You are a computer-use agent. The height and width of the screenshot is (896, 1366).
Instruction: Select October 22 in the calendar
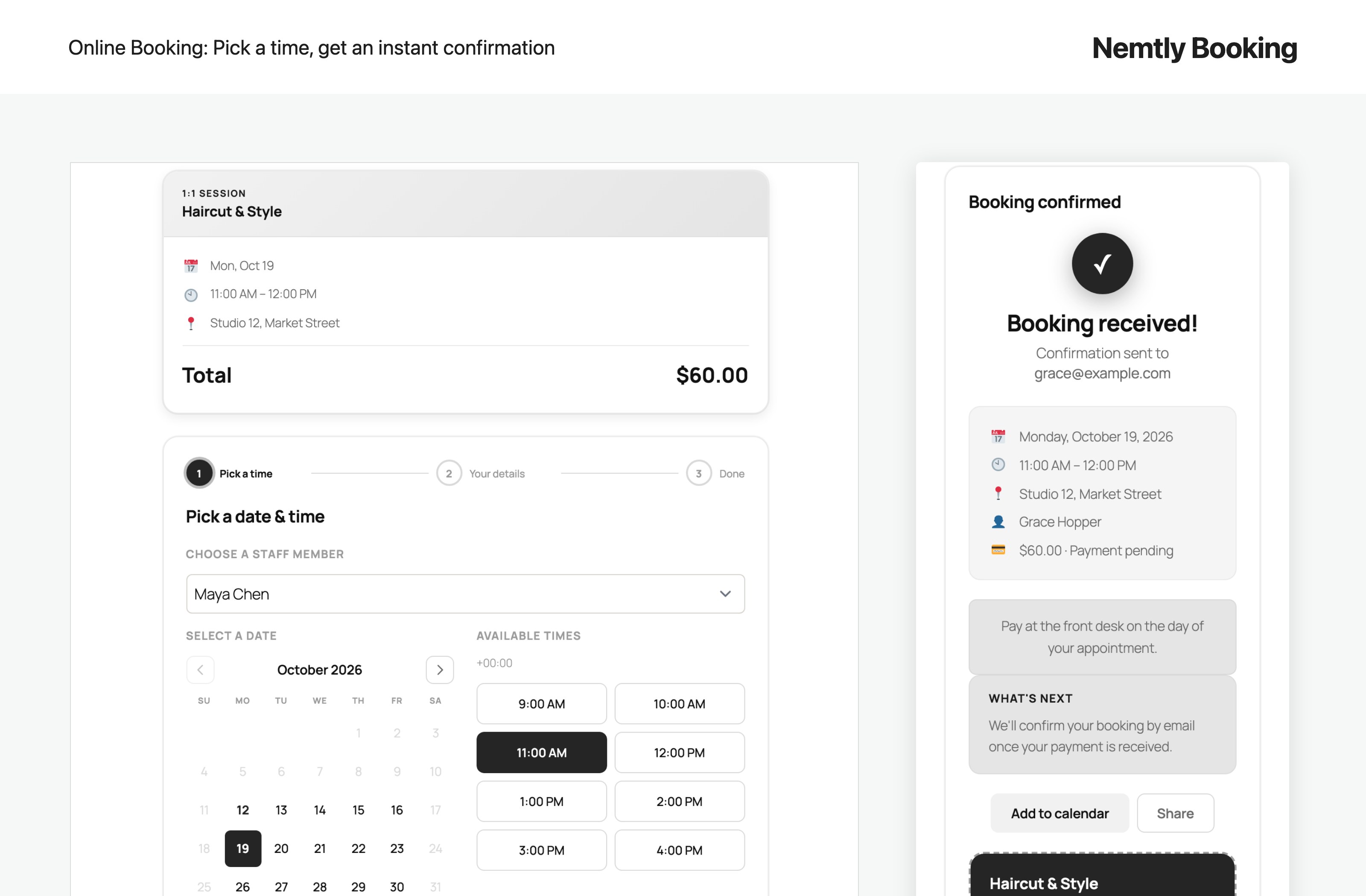click(x=358, y=848)
